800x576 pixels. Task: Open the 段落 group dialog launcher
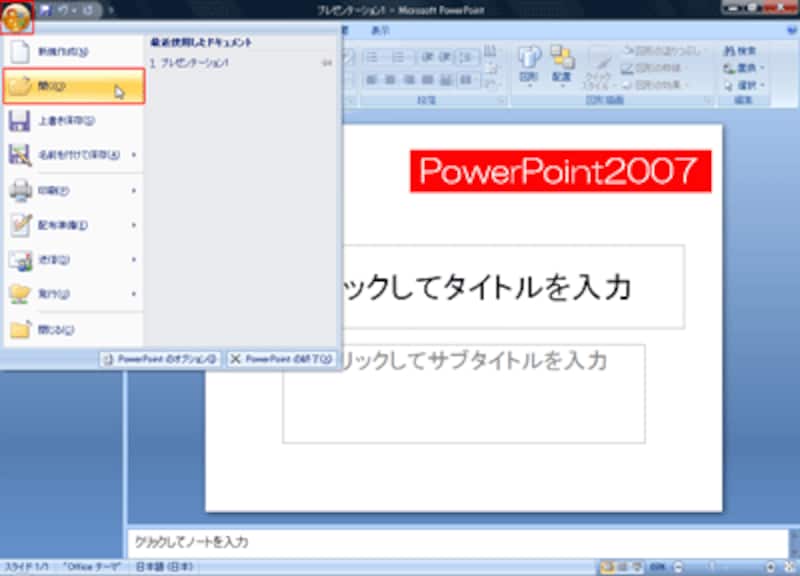click(x=502, y=101)
